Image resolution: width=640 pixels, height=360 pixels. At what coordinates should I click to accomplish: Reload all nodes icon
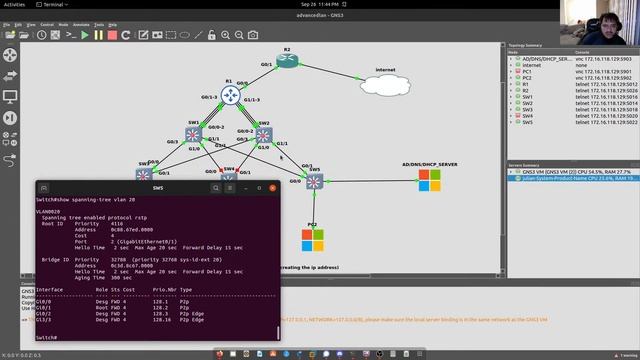pyautogui.click(x=126, y=35)
